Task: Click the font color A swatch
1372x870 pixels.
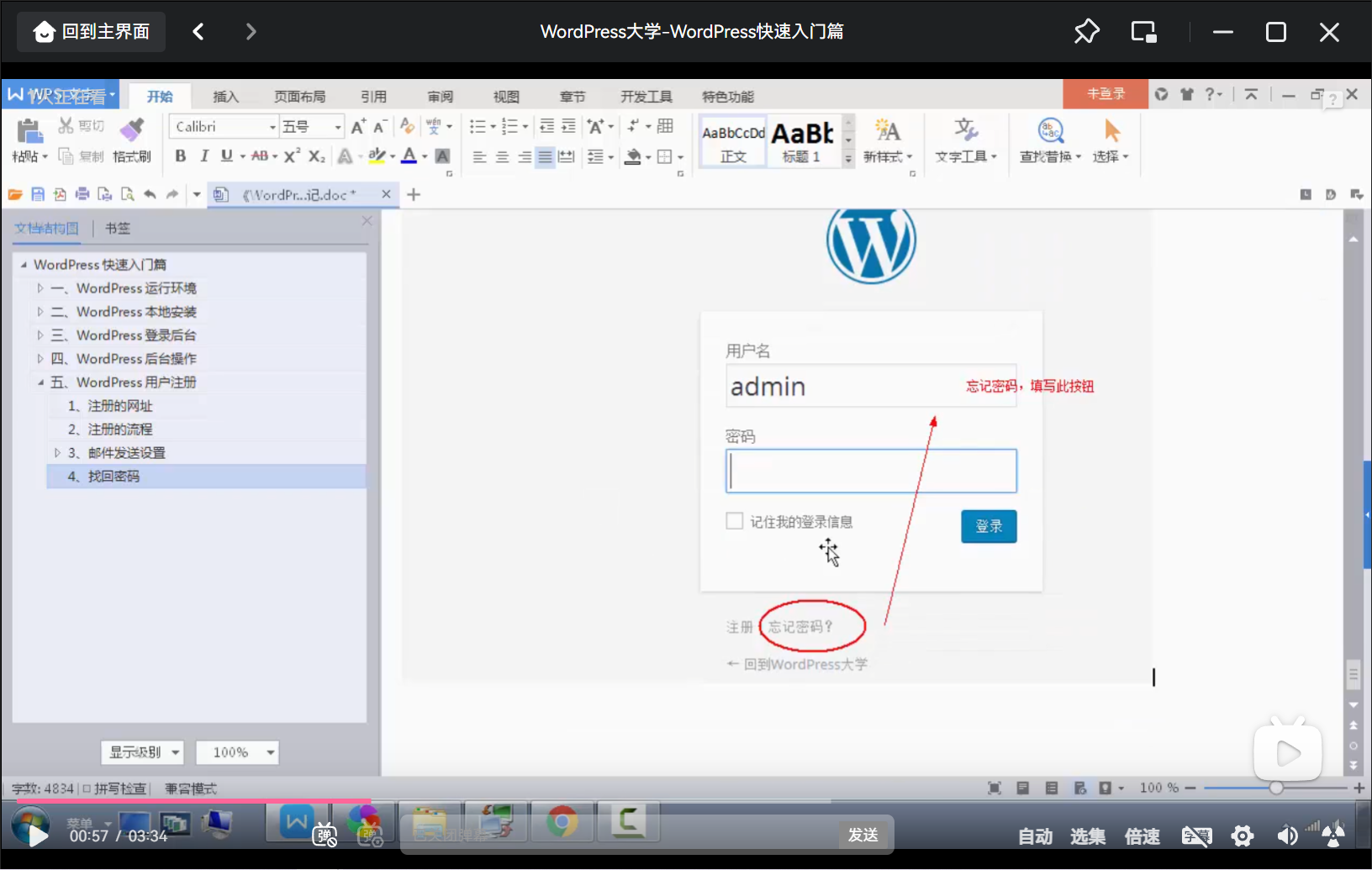Action: pos(409,156)
